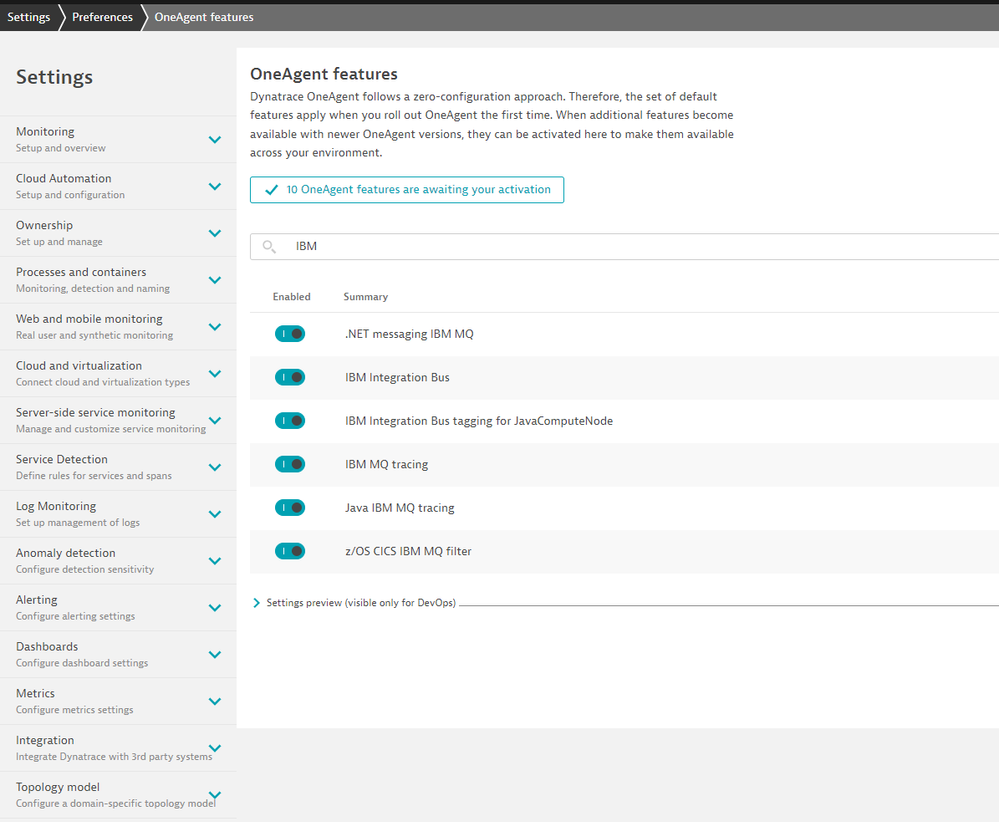Expand the Log Monitoring section
This screenshot has width=999, height=822.
tap(214, 514)
